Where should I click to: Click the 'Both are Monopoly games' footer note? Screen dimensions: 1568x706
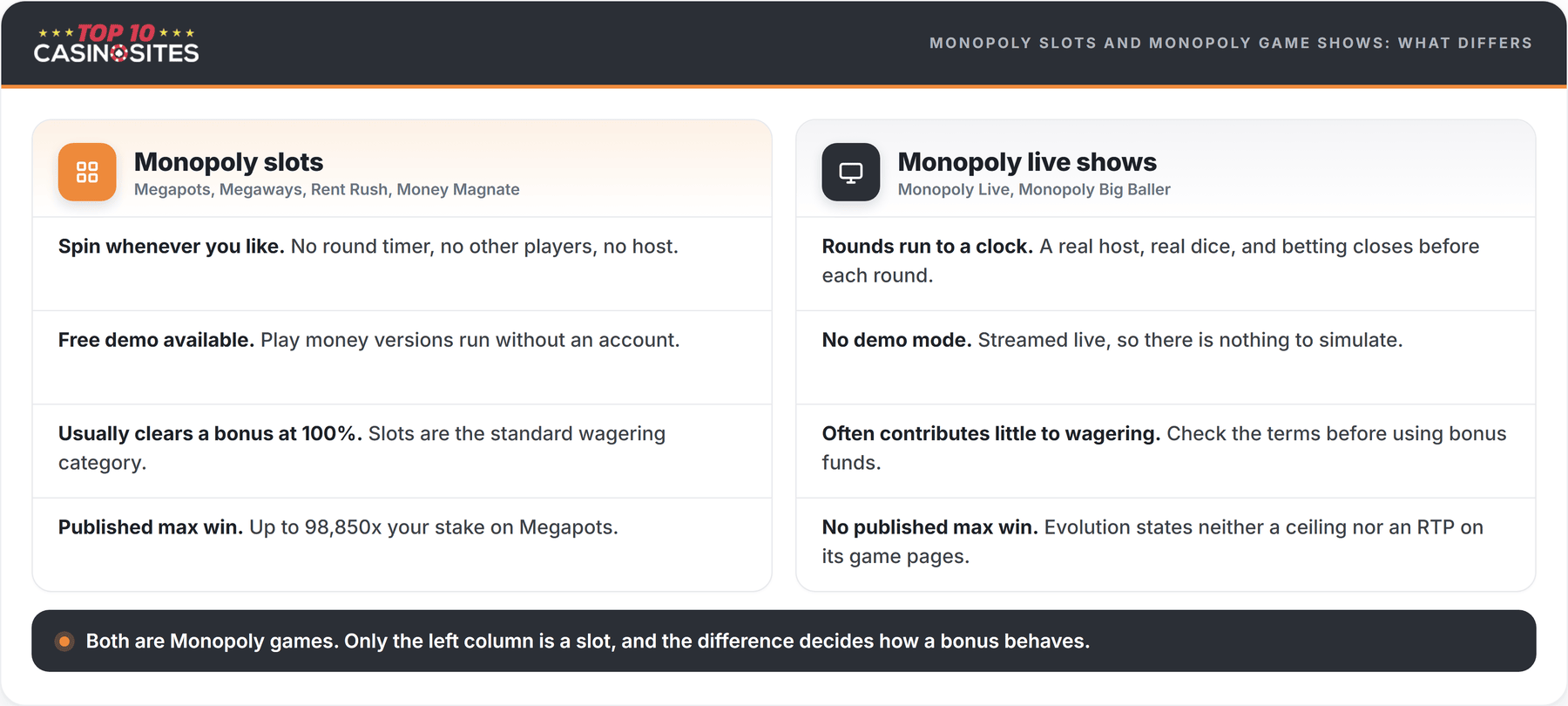[784, 641]
